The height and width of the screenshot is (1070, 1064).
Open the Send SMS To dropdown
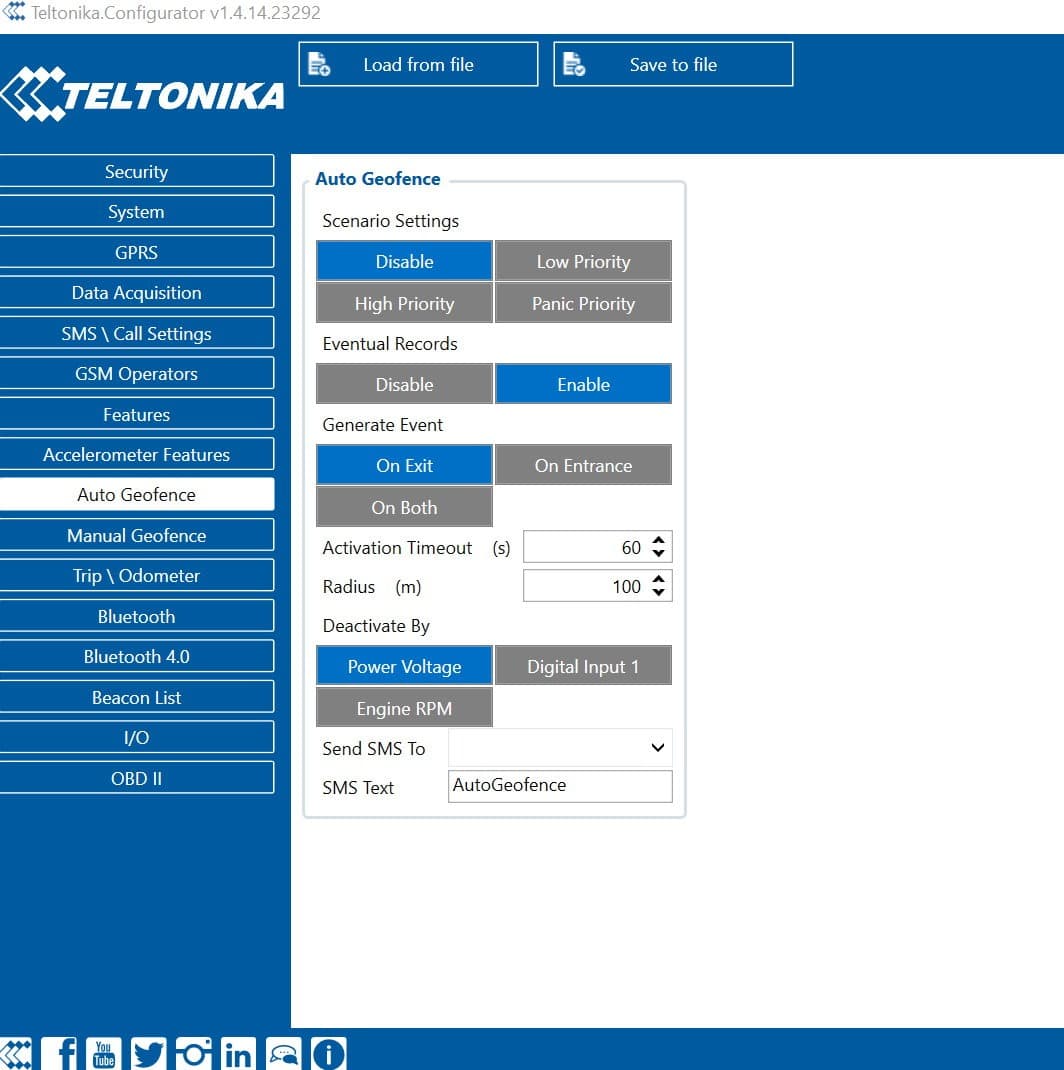click(x=560, y=747)
